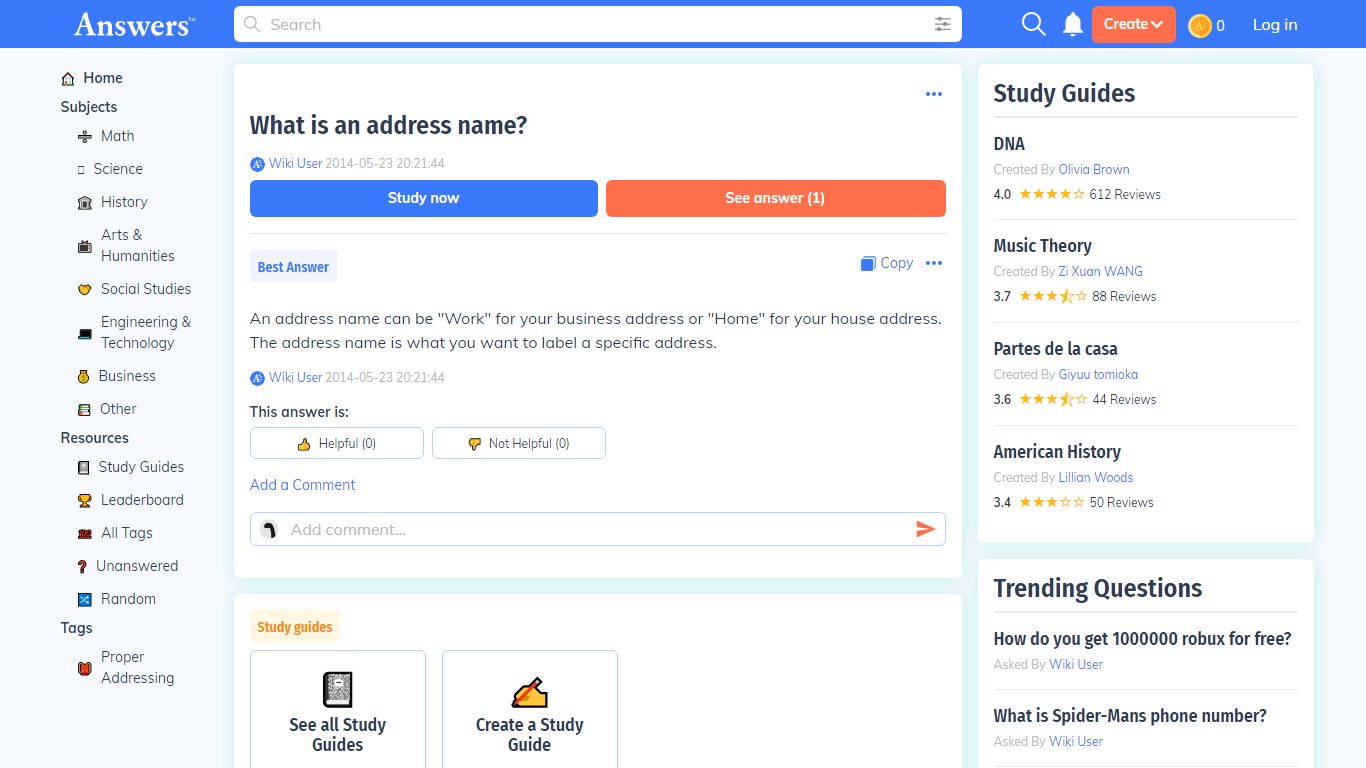The image size is (1366, 768).
Task: Click Wiki User link under the answer
Action: pos(295,377)
